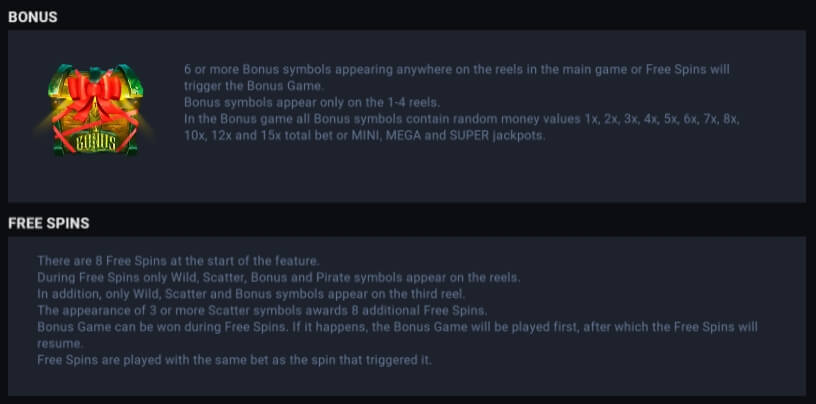Click the line about the third reel
816x404 pixels.
[x=251, y=294]
